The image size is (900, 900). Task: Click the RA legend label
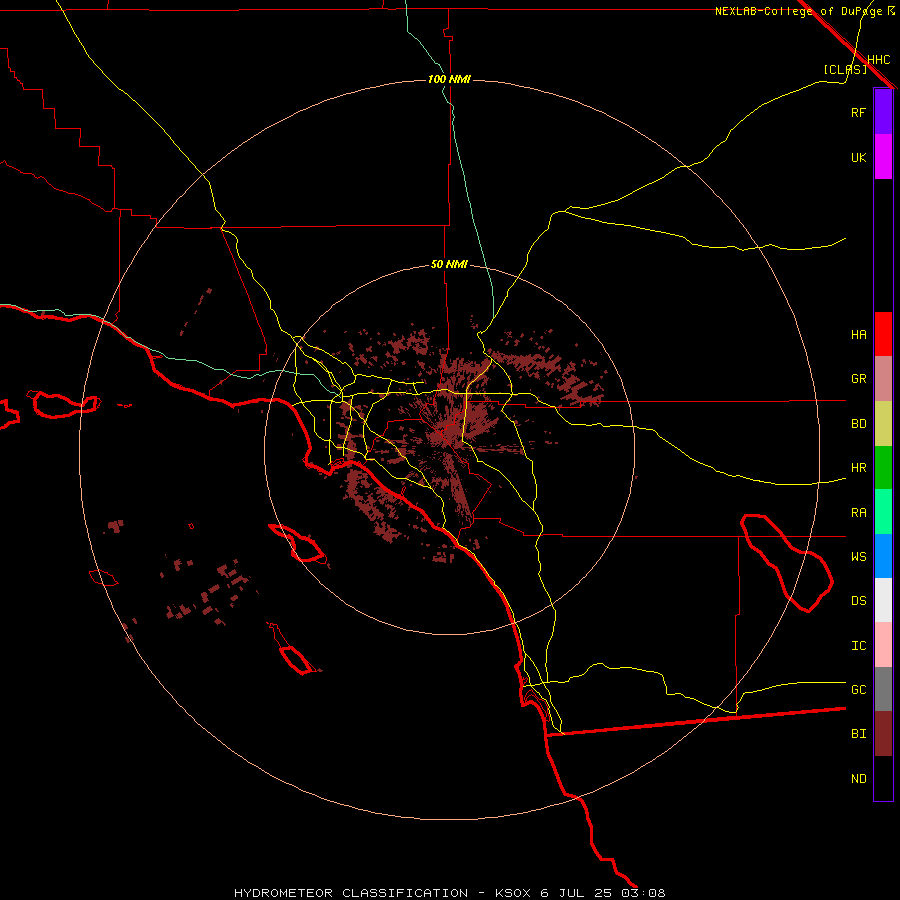859,513
